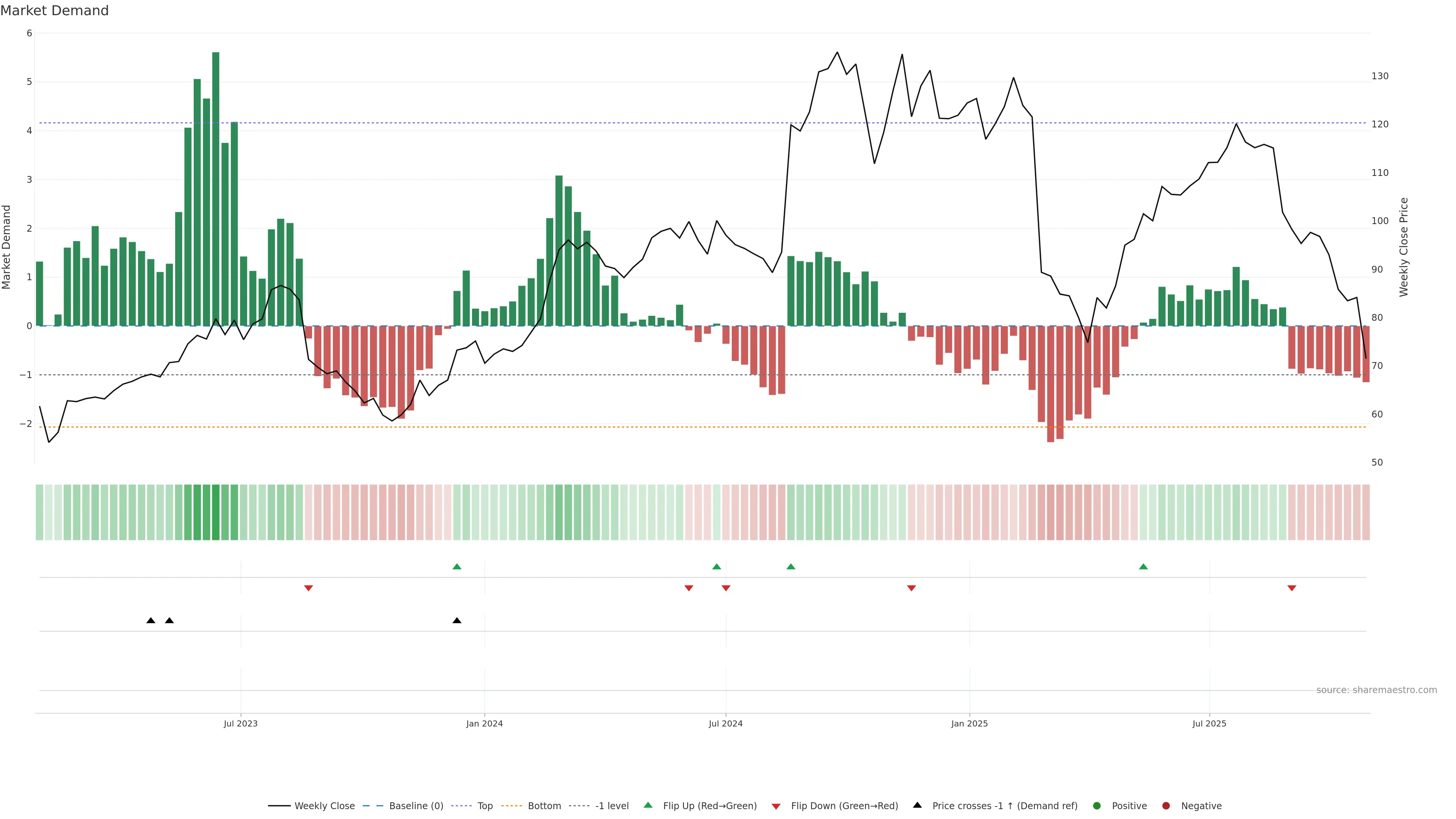Screen dimensions: 1456x819
Task: Click the red Negative legend dot
Action: click(1166, 806)
